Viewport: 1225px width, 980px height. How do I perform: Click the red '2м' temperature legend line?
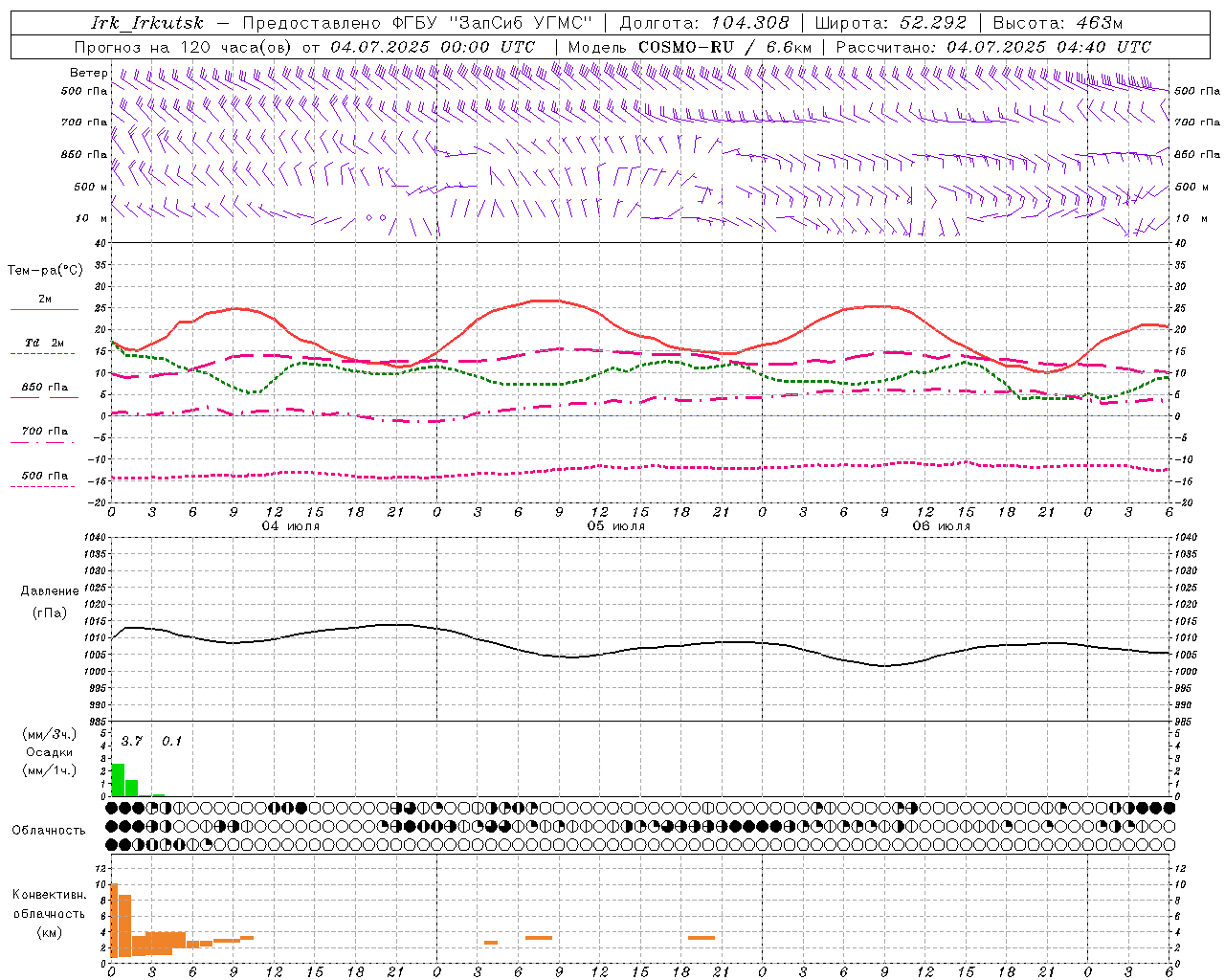(x=44, y=309)
